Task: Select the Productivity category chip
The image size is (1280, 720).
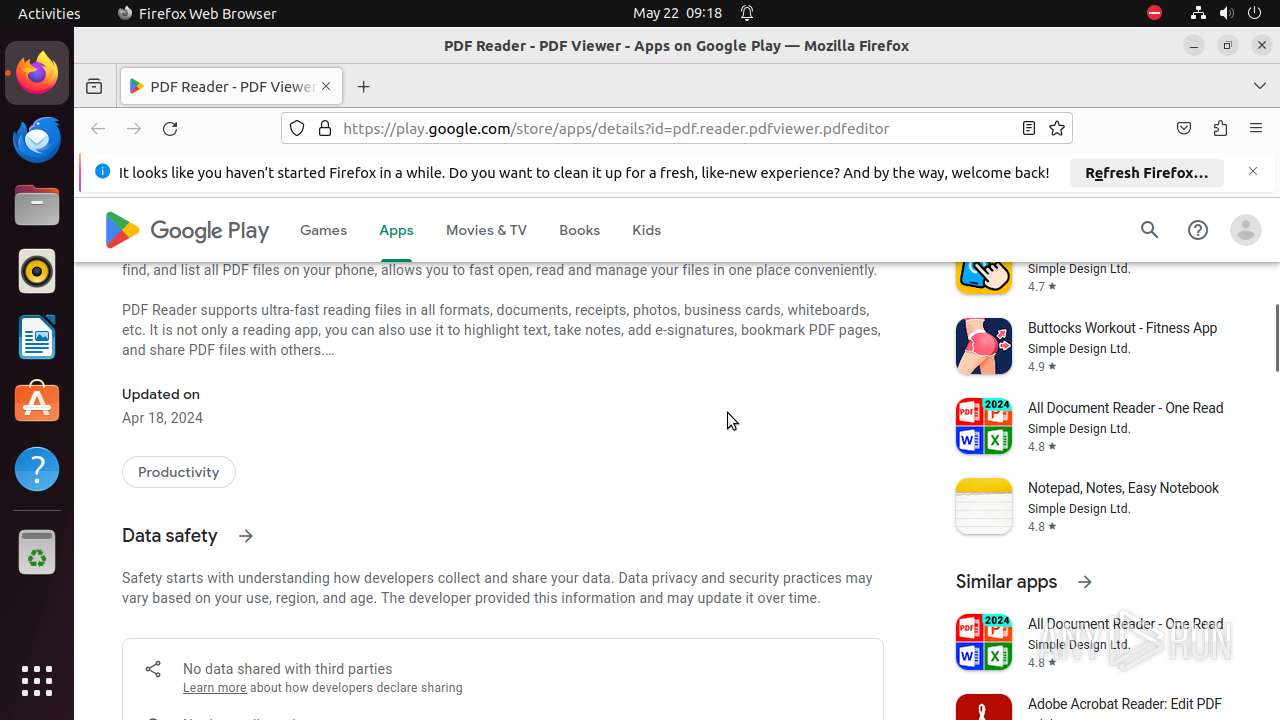Action: click(x=178, y=472)
